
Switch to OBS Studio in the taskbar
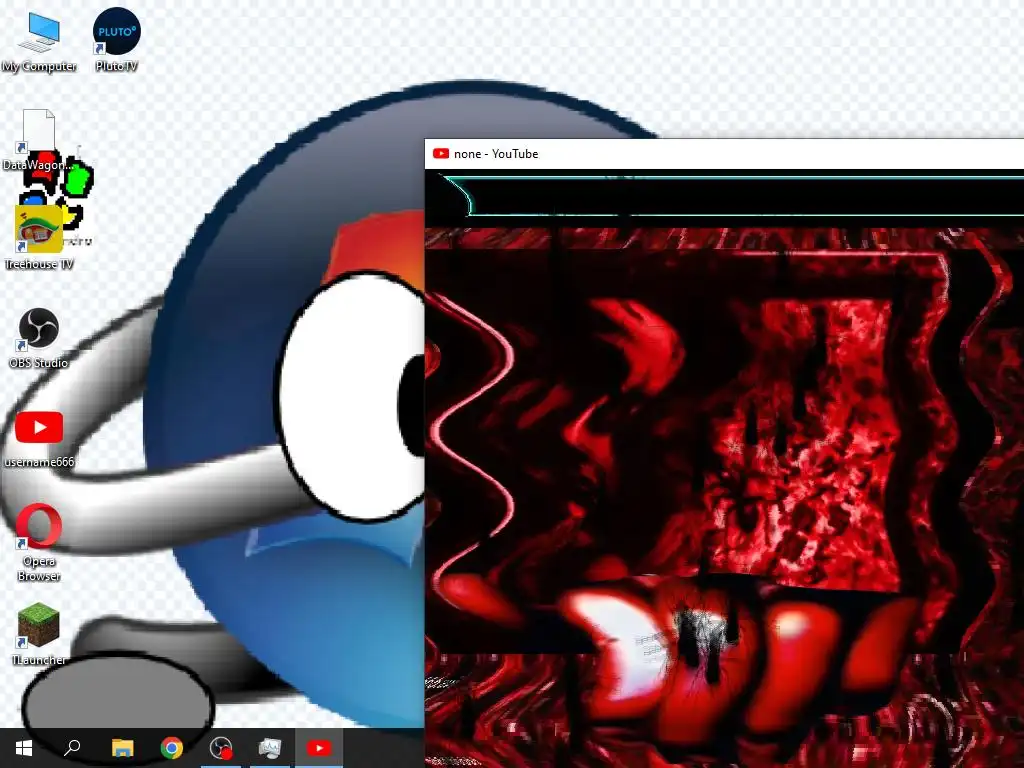click(221, 748)
